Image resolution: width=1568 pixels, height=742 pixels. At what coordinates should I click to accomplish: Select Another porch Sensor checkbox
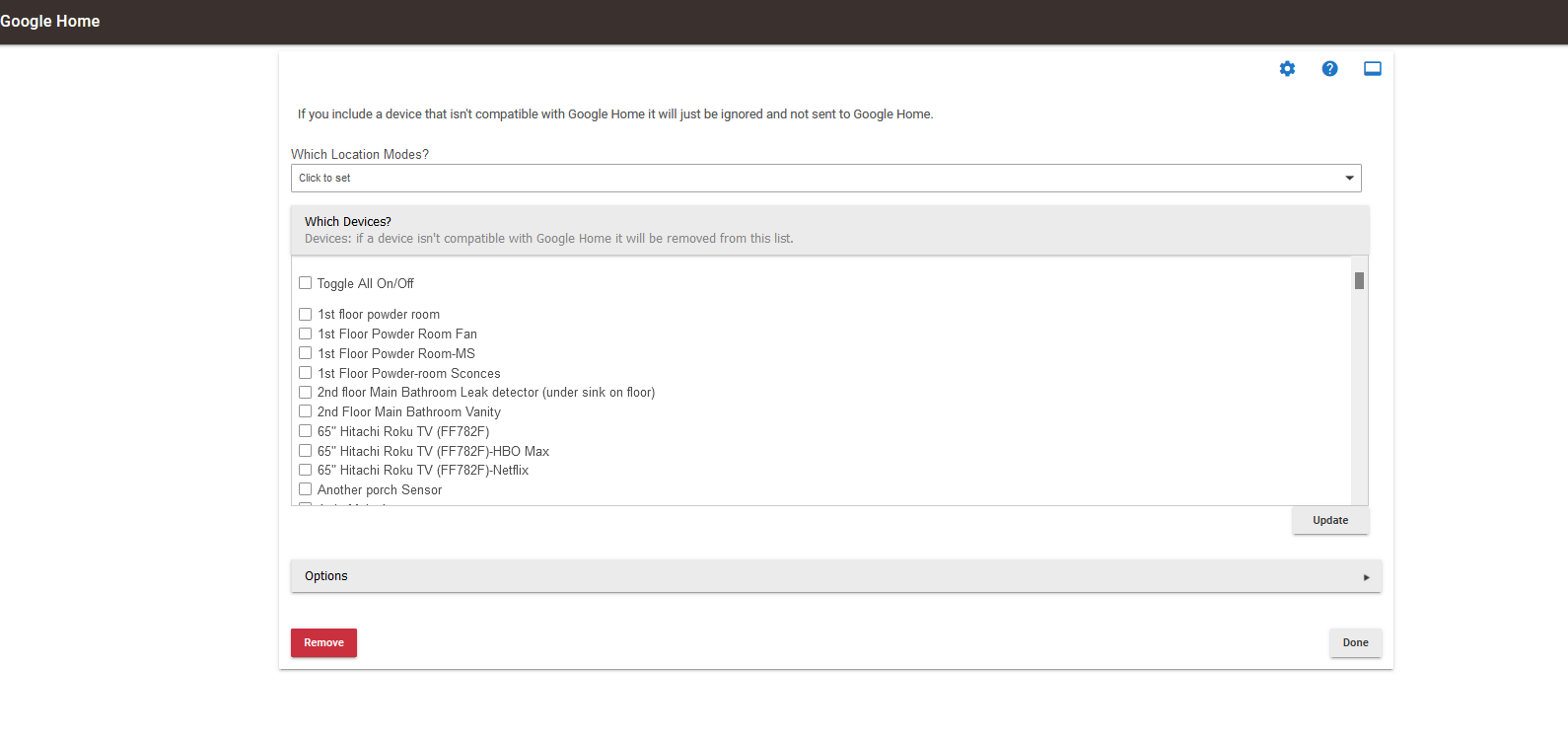(x=305, y=489)
